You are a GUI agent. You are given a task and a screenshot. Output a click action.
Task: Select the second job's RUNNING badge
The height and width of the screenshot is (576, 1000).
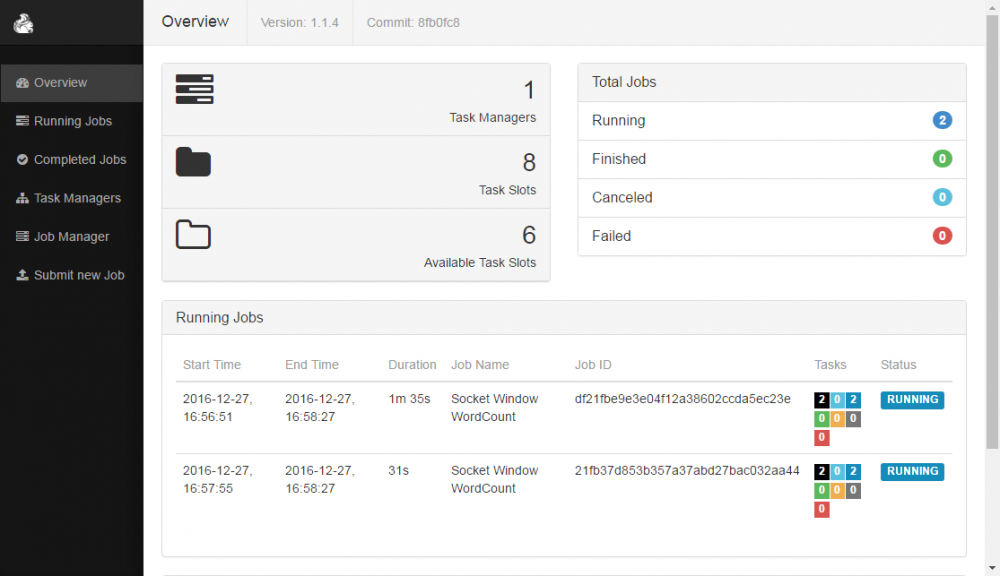pos(911,471)
